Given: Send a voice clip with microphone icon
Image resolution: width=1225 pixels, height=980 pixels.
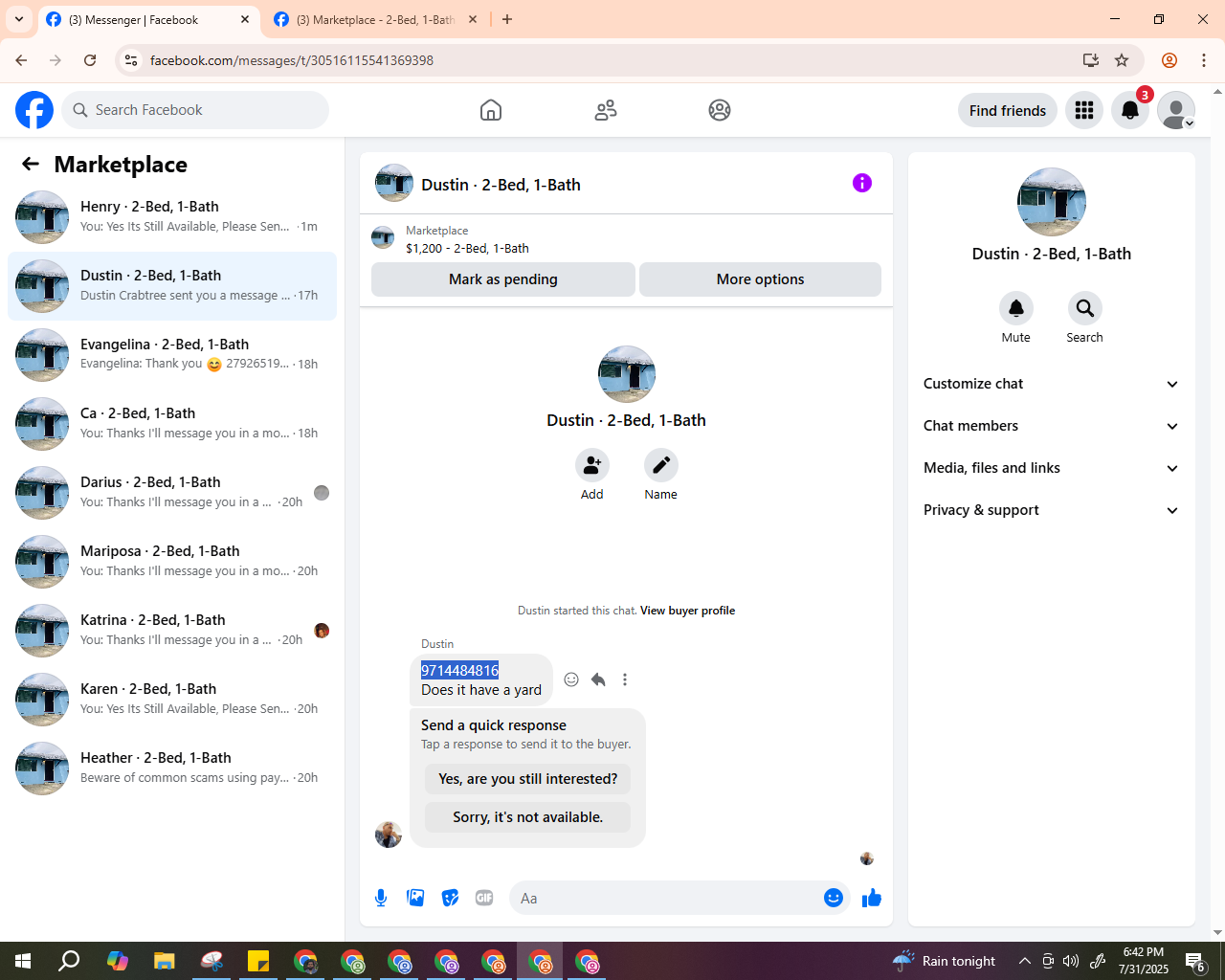Looking at the screenshot, I should [381, 898].
